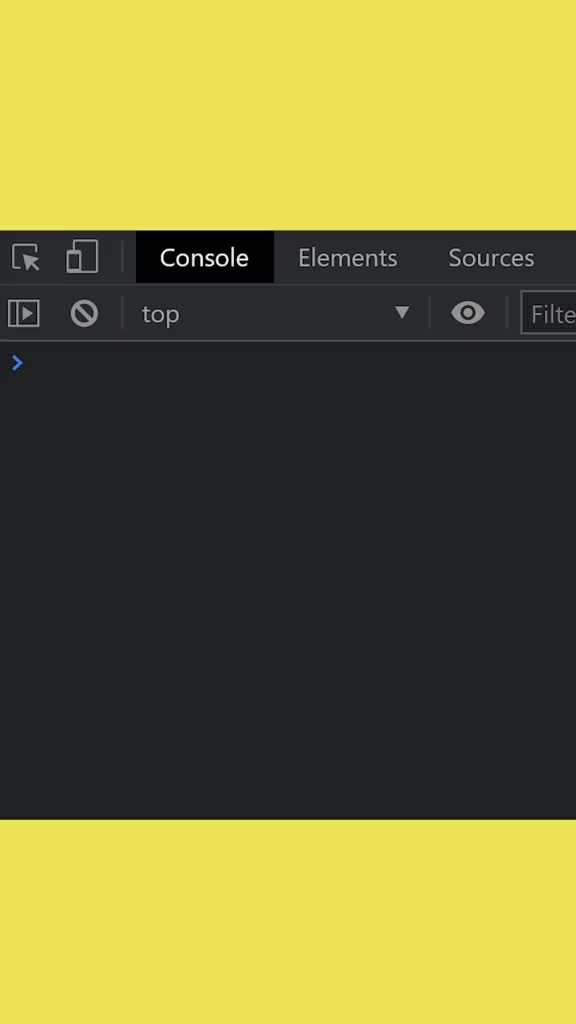This screenshot has width=576, height=1024.
Task: Click the blue console prompt chevron
Action: 17,363
